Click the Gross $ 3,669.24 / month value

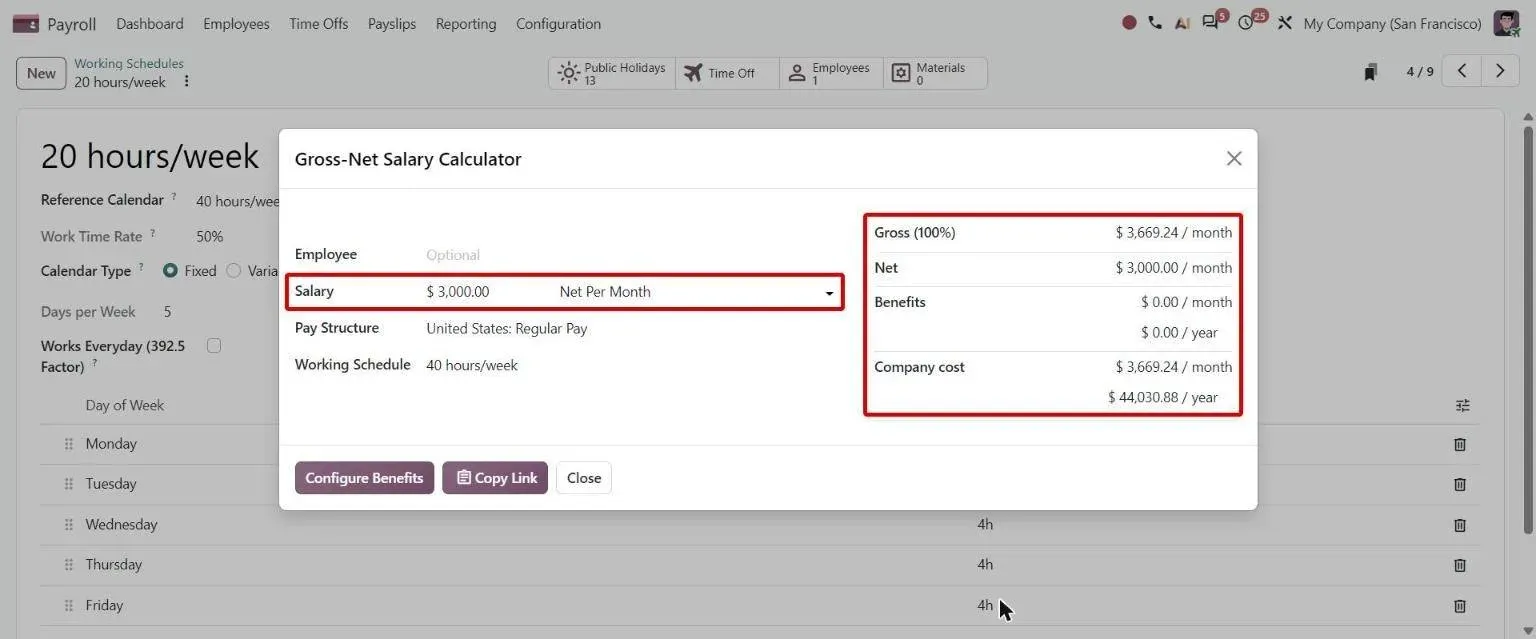[x=1174, y=232]
